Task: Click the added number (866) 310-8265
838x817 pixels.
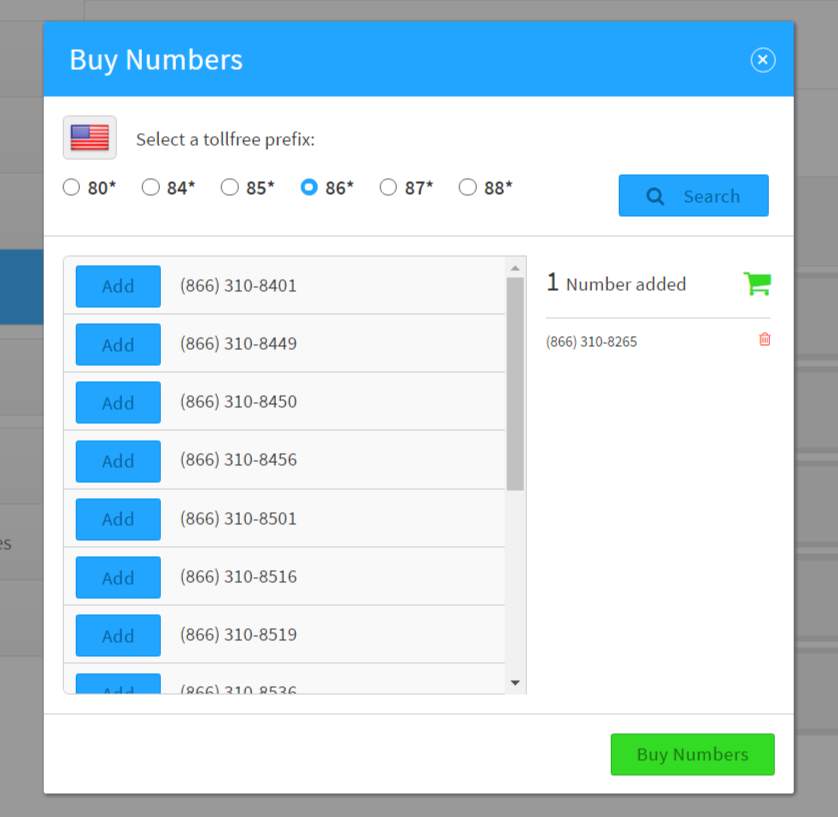Action: click(x=592, y=342)
